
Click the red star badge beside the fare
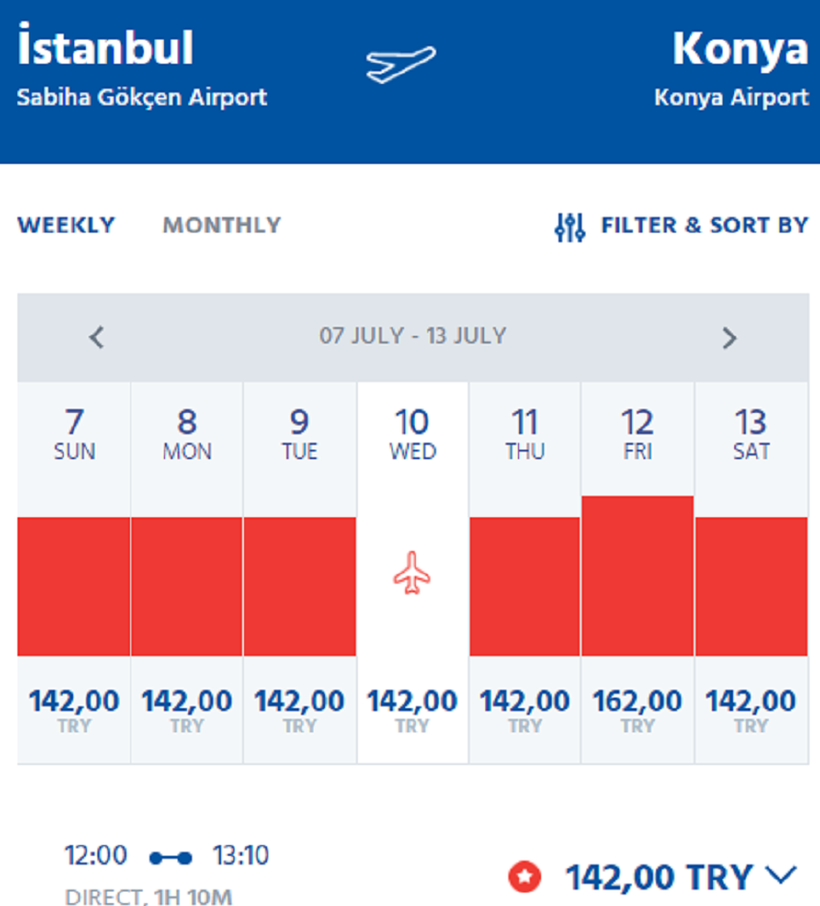click(x=524, y=877)
